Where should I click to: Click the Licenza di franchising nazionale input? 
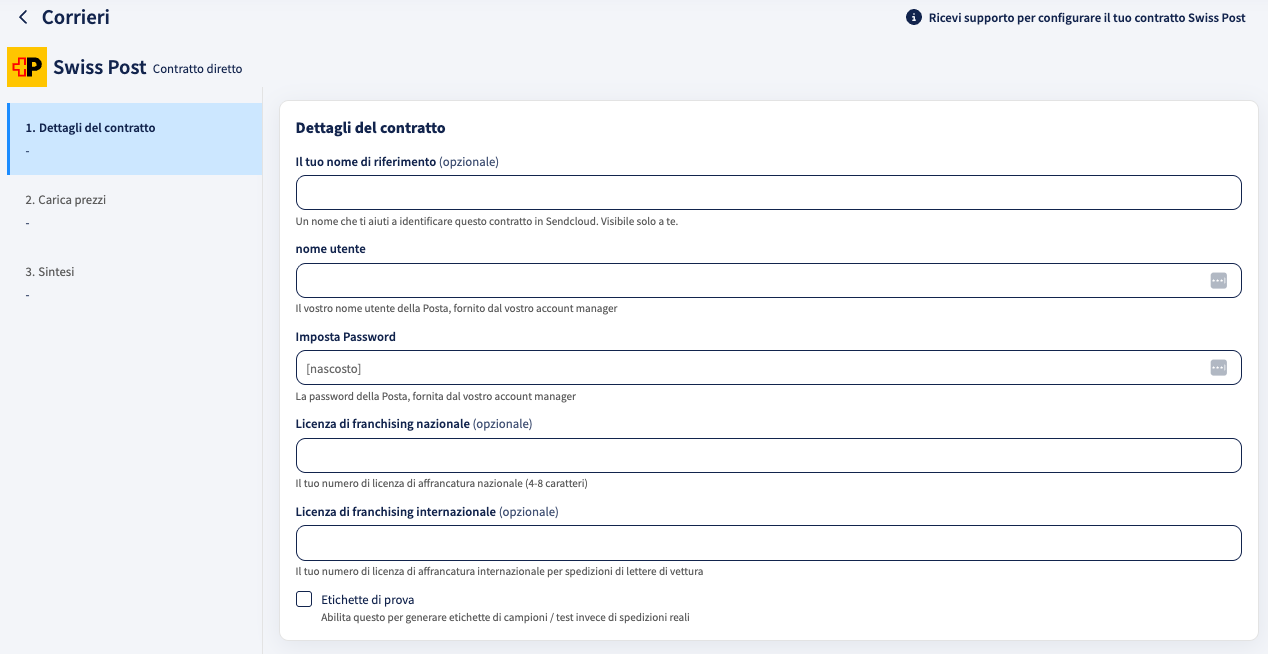point(768,455)
